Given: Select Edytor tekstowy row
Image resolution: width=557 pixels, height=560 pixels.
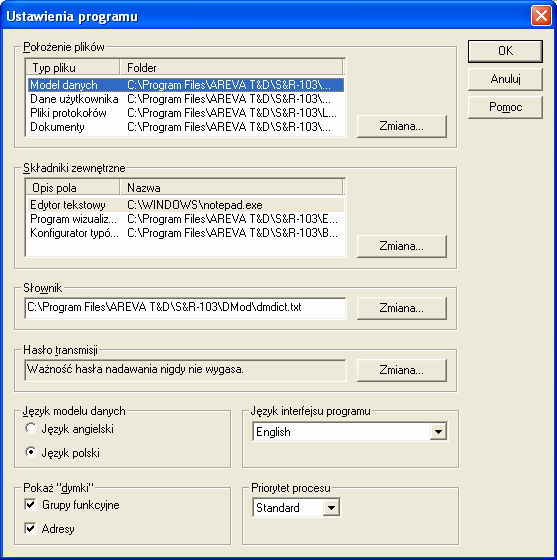Looking at the screenshot, I should 186,205.
